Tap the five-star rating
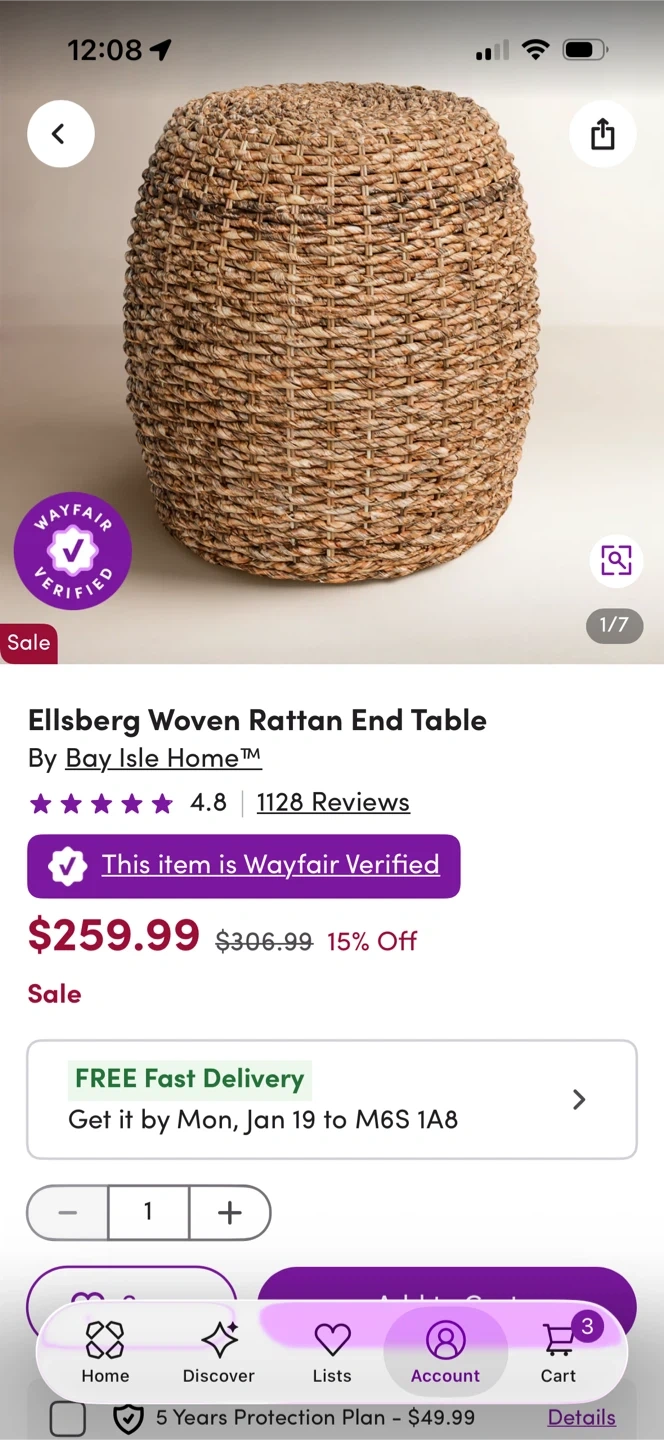Screen dimensions: 664x1440 pos(101,803)
